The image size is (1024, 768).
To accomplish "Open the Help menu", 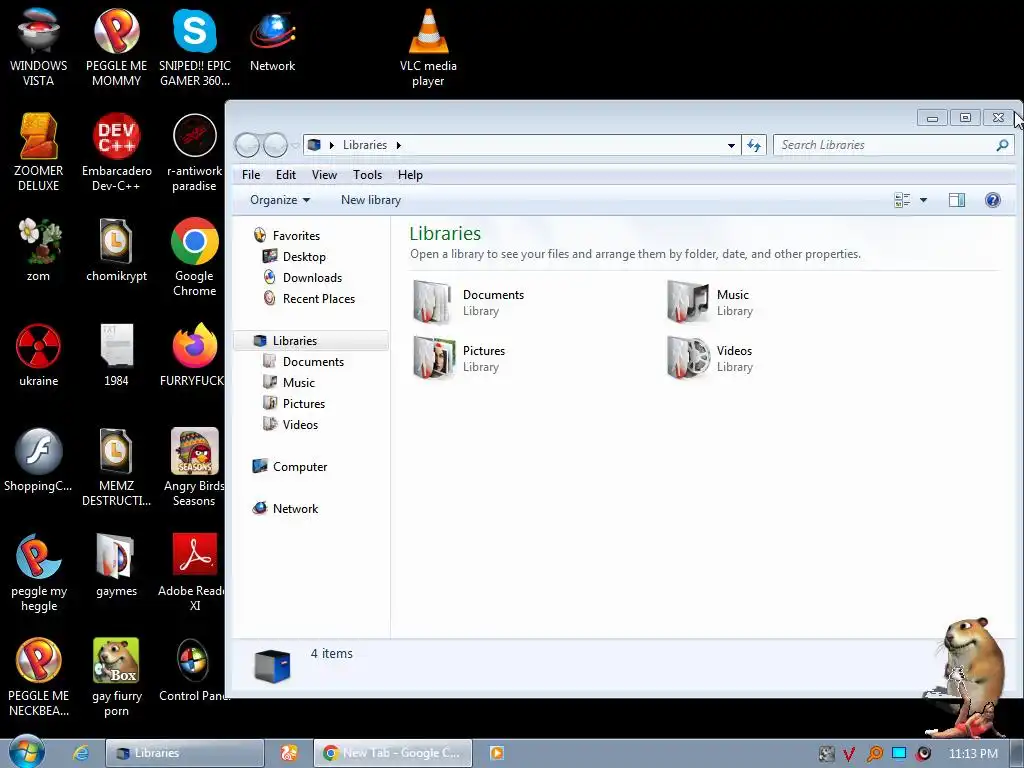I will pos(410,174).
